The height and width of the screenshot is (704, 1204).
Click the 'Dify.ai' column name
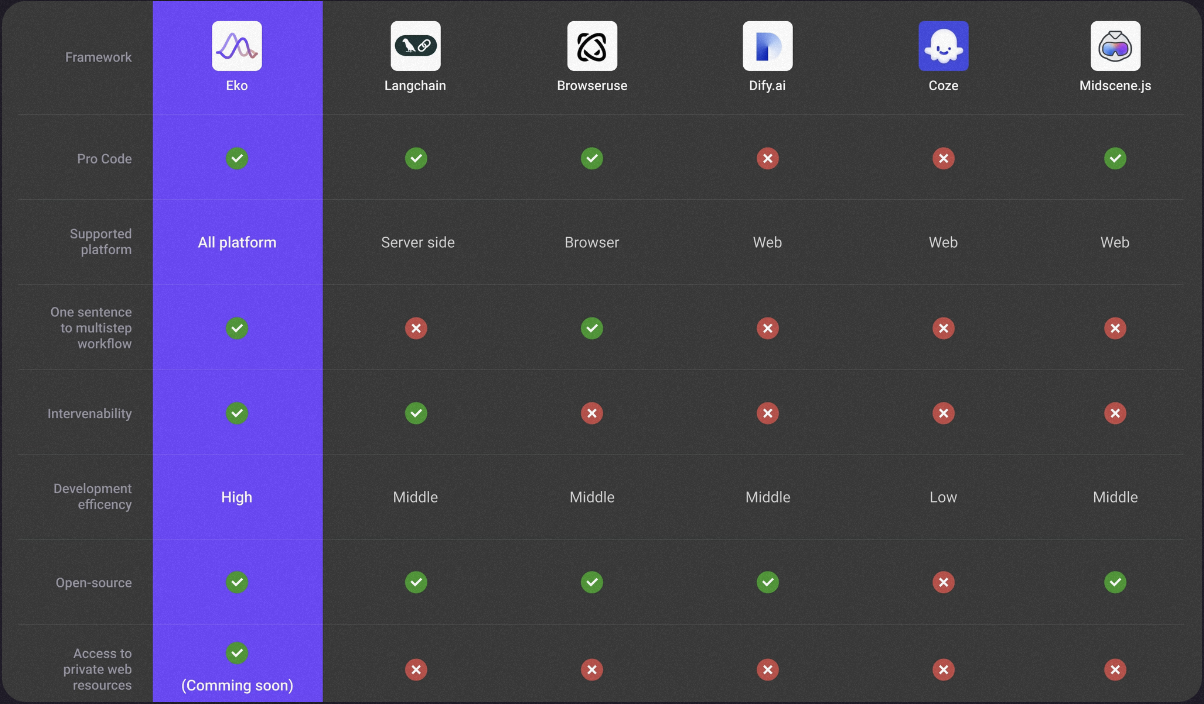768,86
